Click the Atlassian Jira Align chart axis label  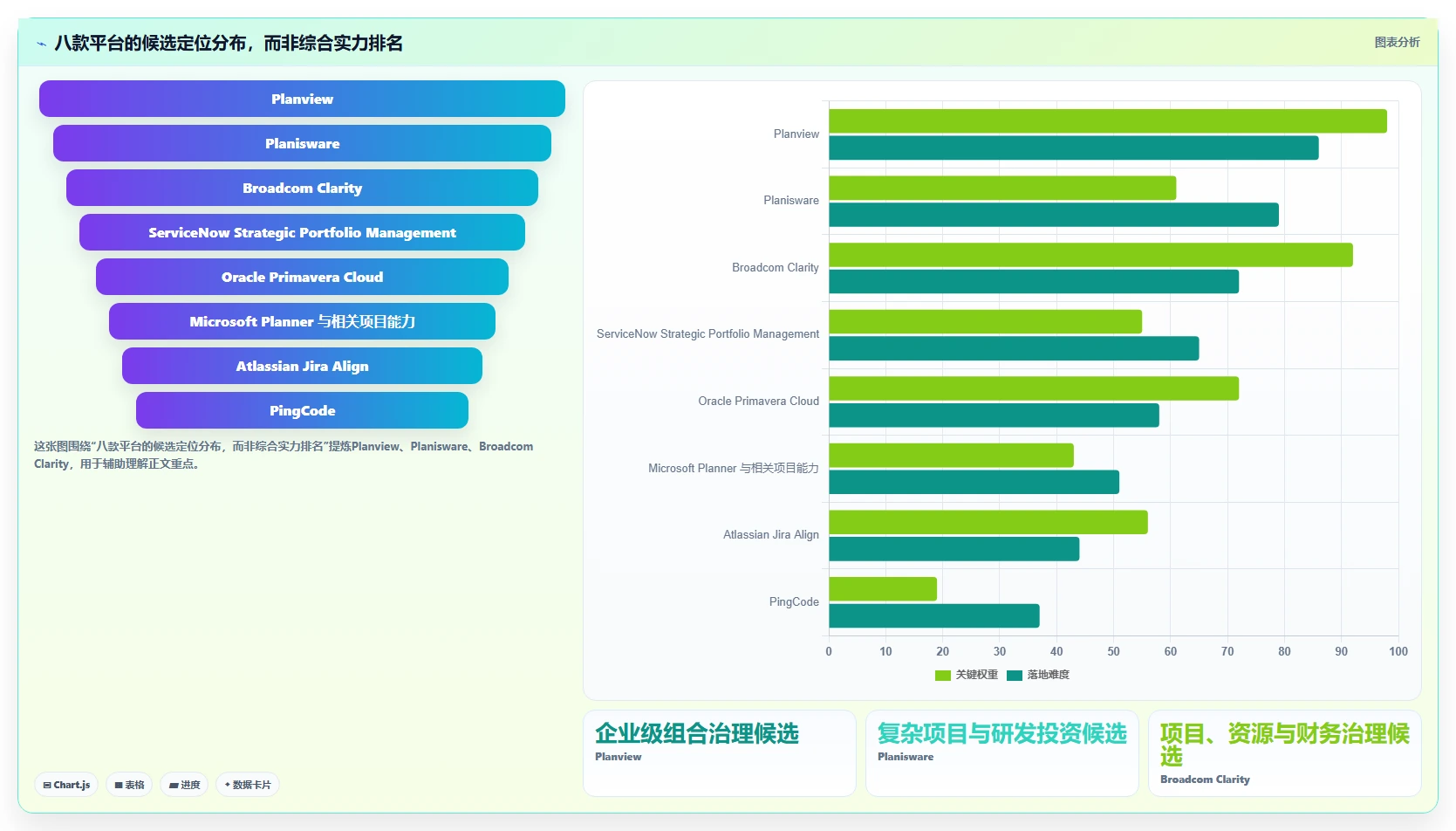click(x=771, y=534)
